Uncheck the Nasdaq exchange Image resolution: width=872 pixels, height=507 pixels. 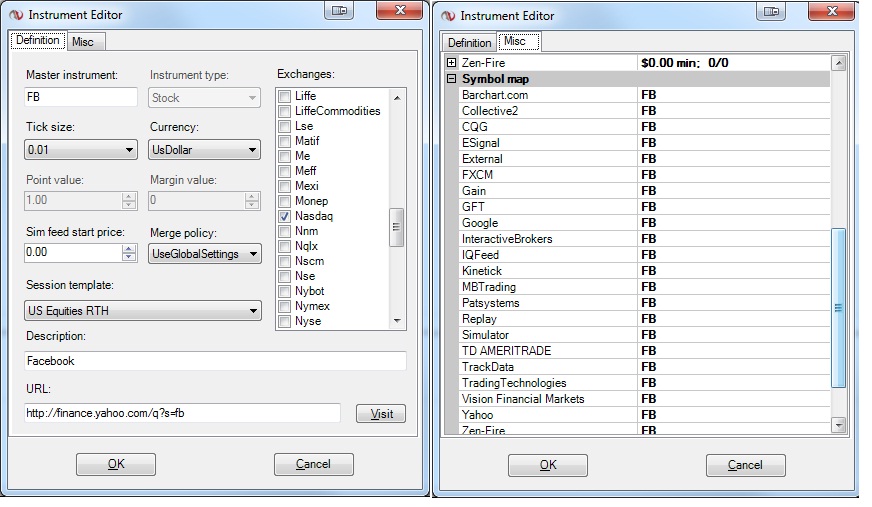point(285,216)
